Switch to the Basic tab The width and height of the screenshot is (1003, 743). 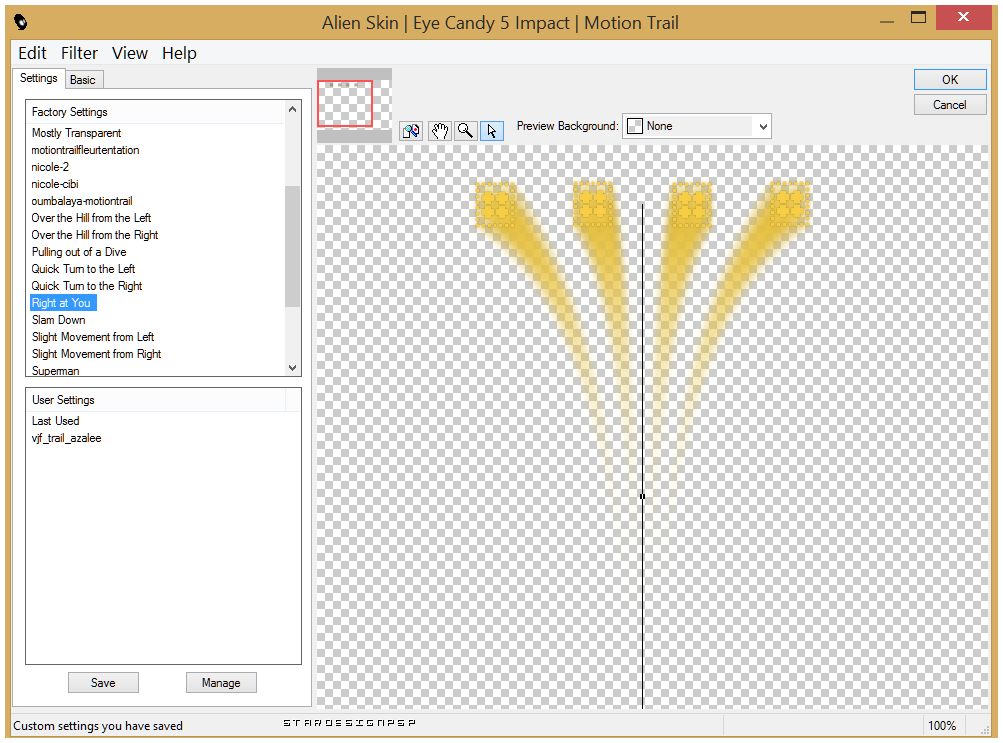tap(83, 80)
